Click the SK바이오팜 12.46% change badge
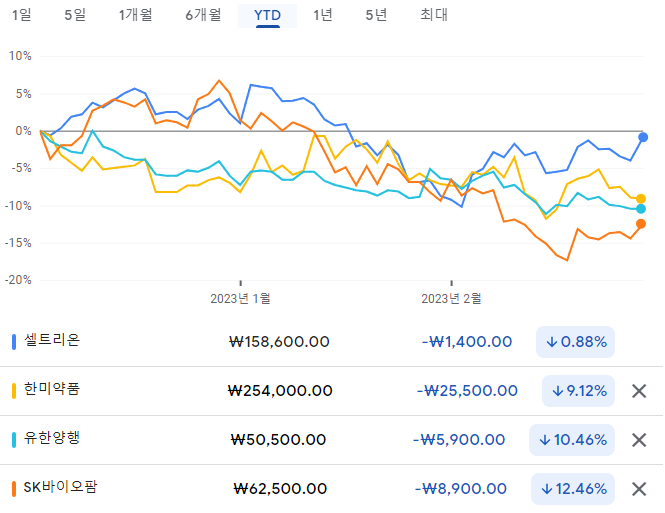 tap(573, 489)
